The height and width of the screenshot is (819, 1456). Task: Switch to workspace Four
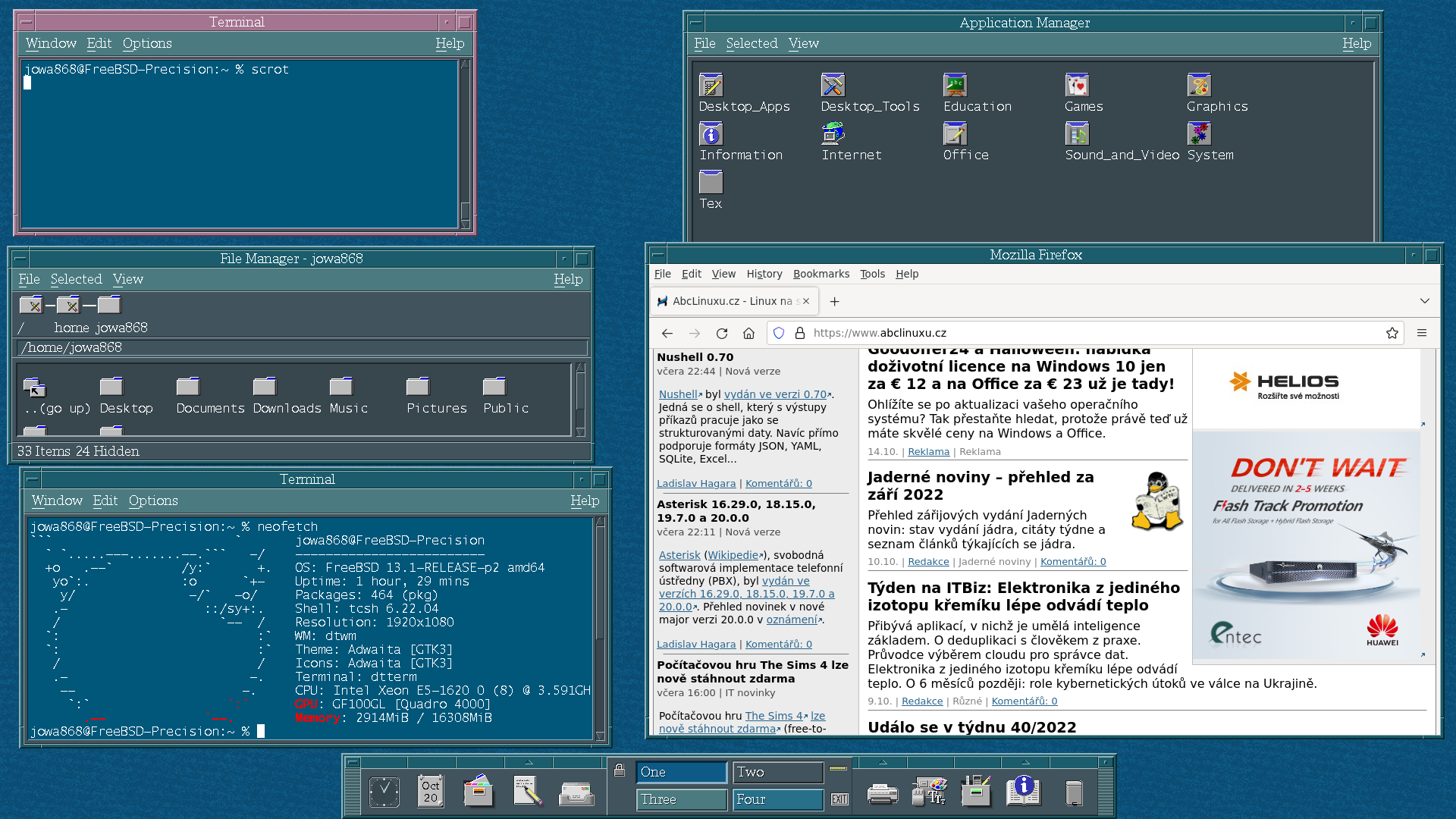(x=777, y=799)
